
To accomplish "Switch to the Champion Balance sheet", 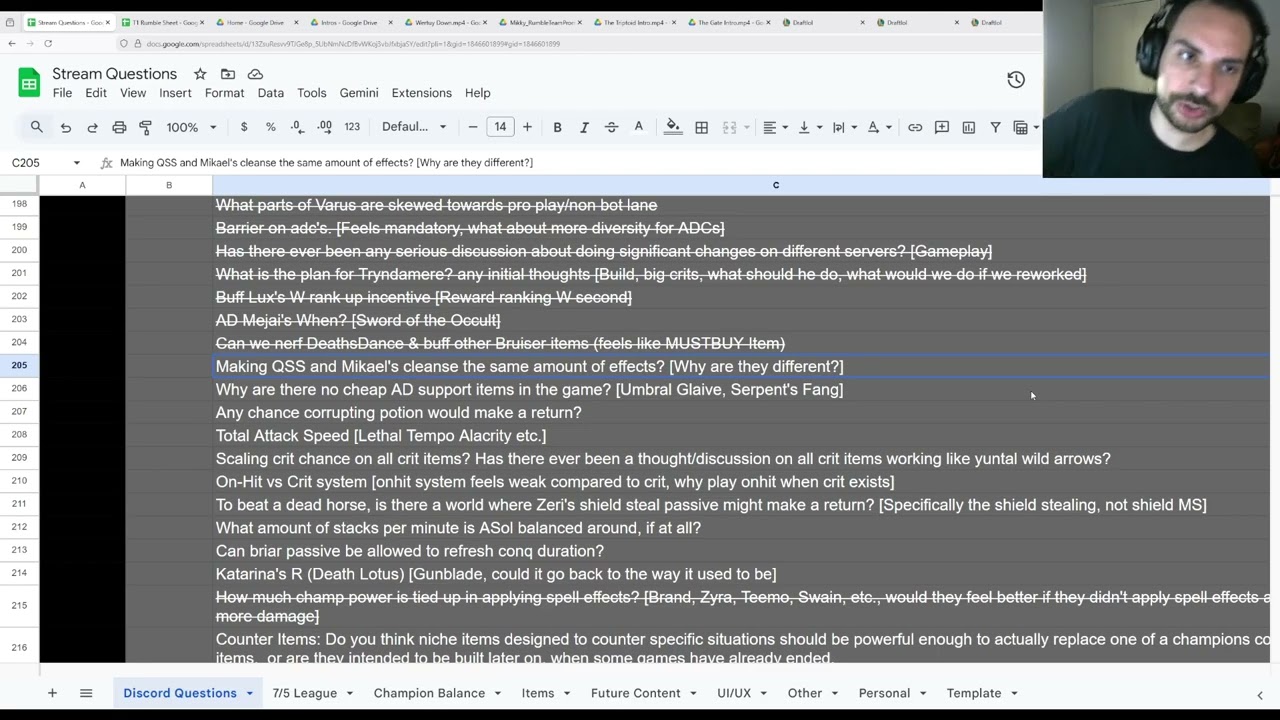I will point(429,693).
